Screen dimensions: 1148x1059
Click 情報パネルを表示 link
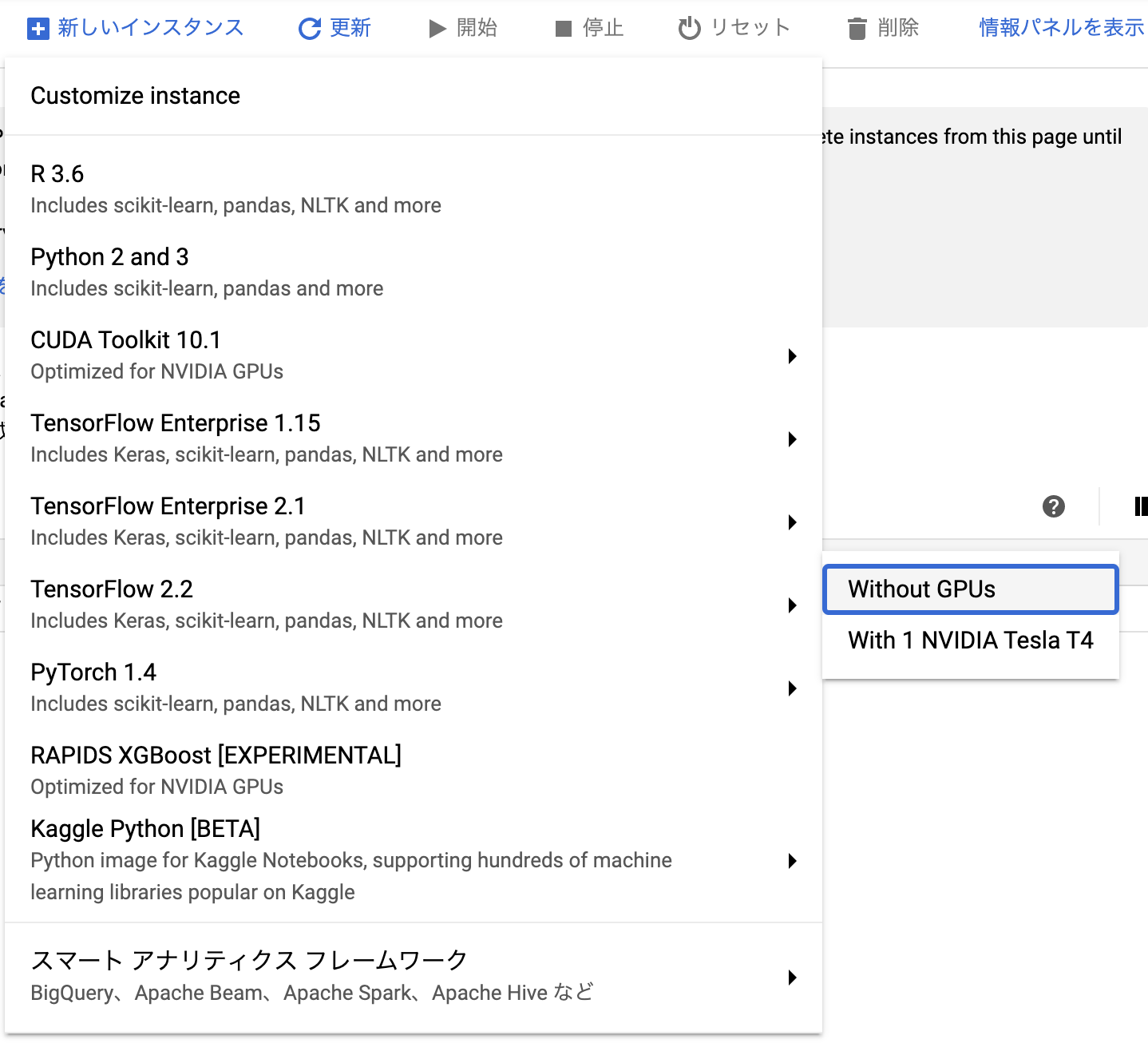1061,28
